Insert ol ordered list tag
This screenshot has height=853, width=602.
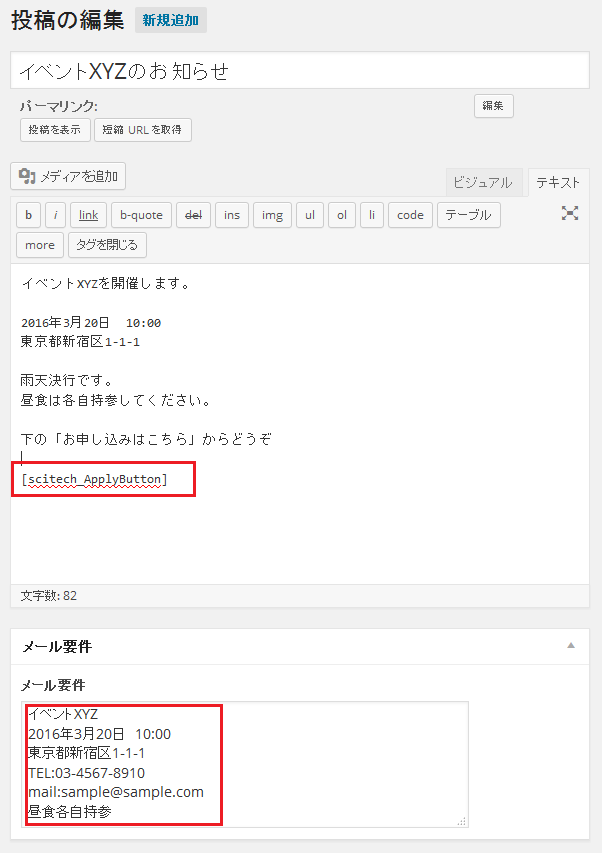click(342, 215)
